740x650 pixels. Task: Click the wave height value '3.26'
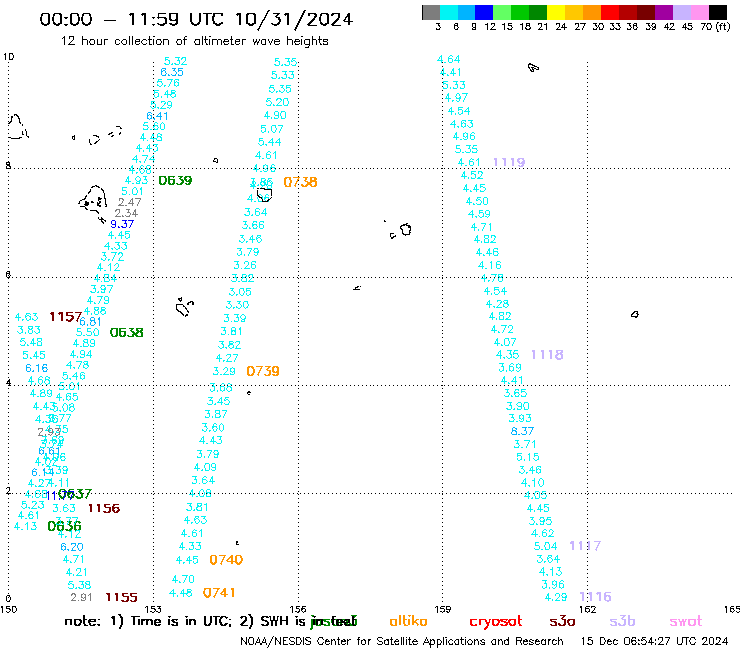(245, 265)
